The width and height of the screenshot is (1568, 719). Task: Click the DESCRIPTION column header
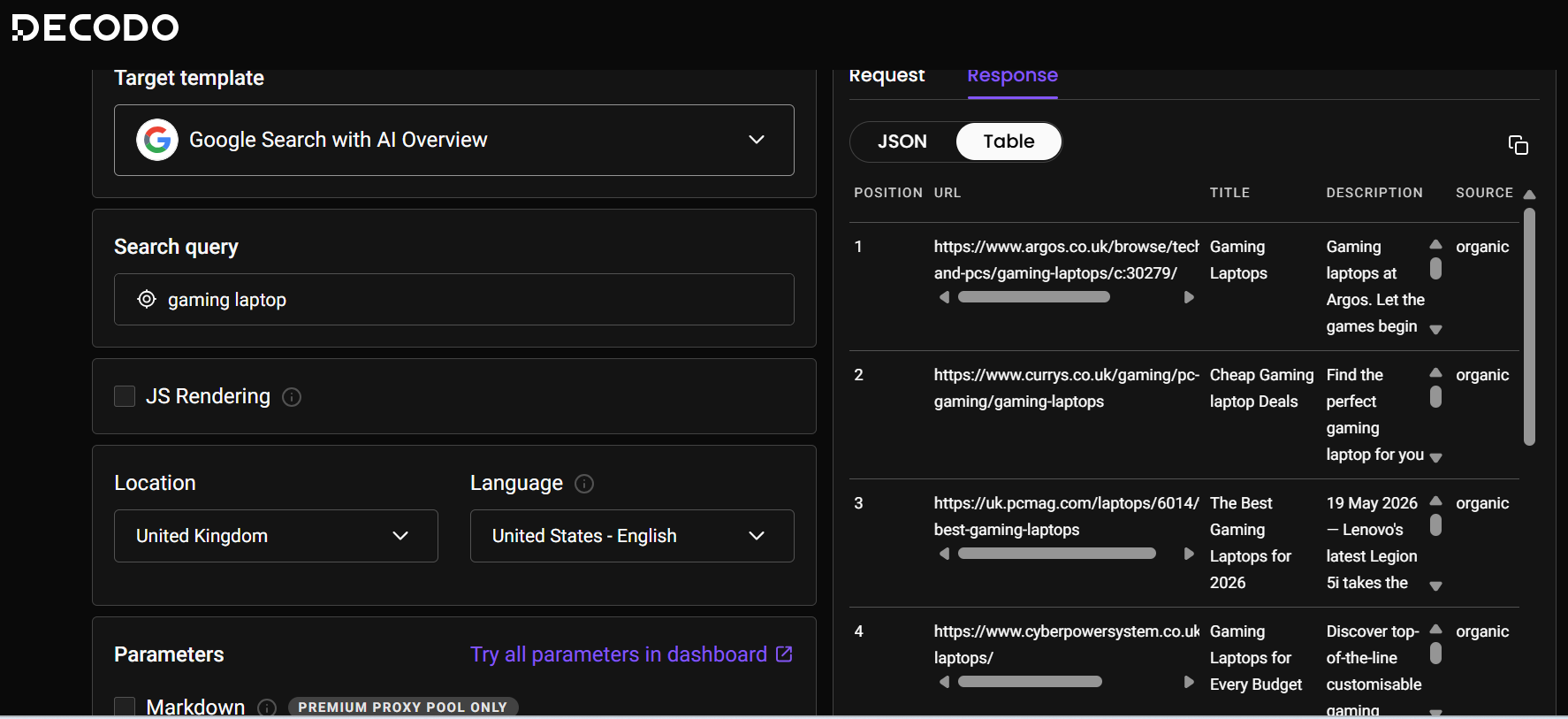[x=1374, y=193]
